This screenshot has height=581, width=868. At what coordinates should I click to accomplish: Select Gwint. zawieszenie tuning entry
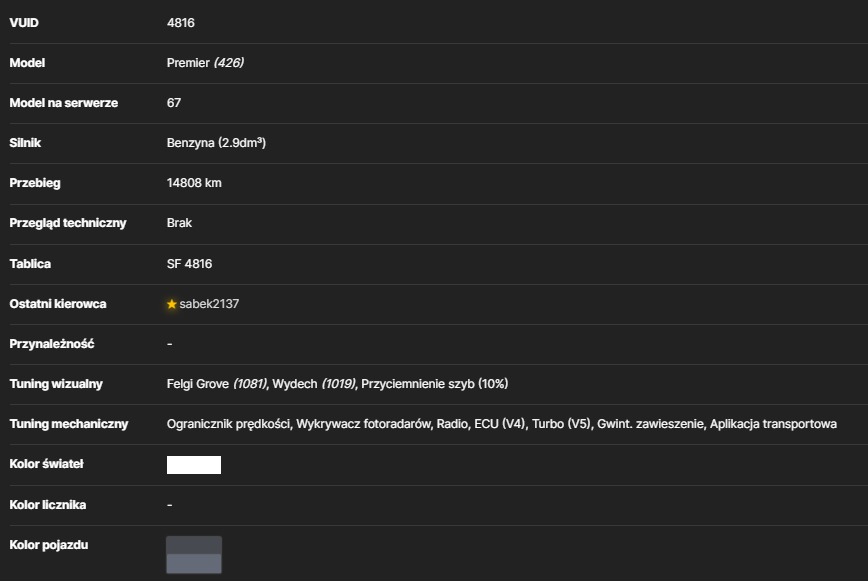click(x=650, y=424)
